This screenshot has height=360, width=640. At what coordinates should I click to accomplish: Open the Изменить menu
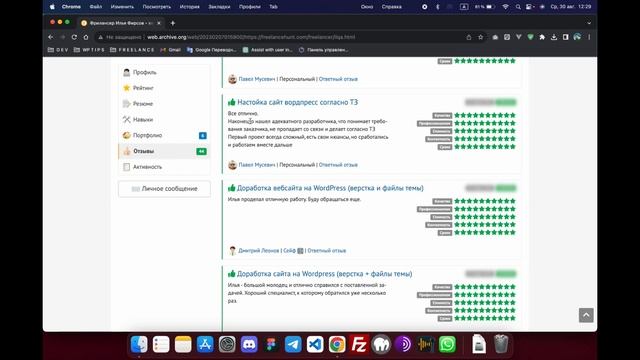tap(122, 7)
